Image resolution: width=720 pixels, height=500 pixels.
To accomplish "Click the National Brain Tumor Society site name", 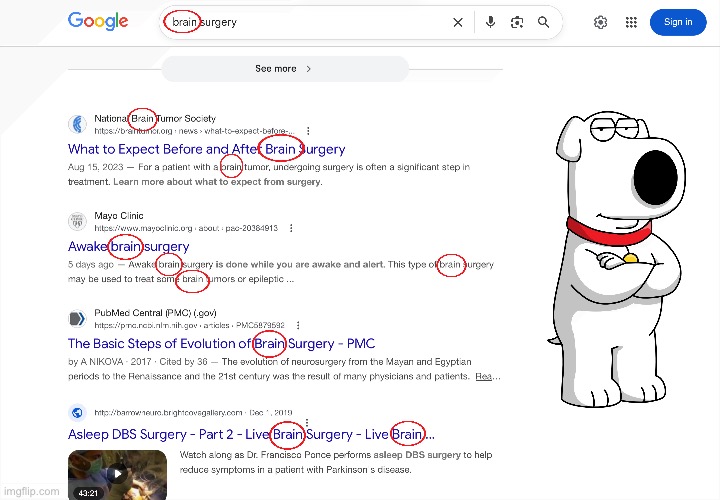I will 155,118.
